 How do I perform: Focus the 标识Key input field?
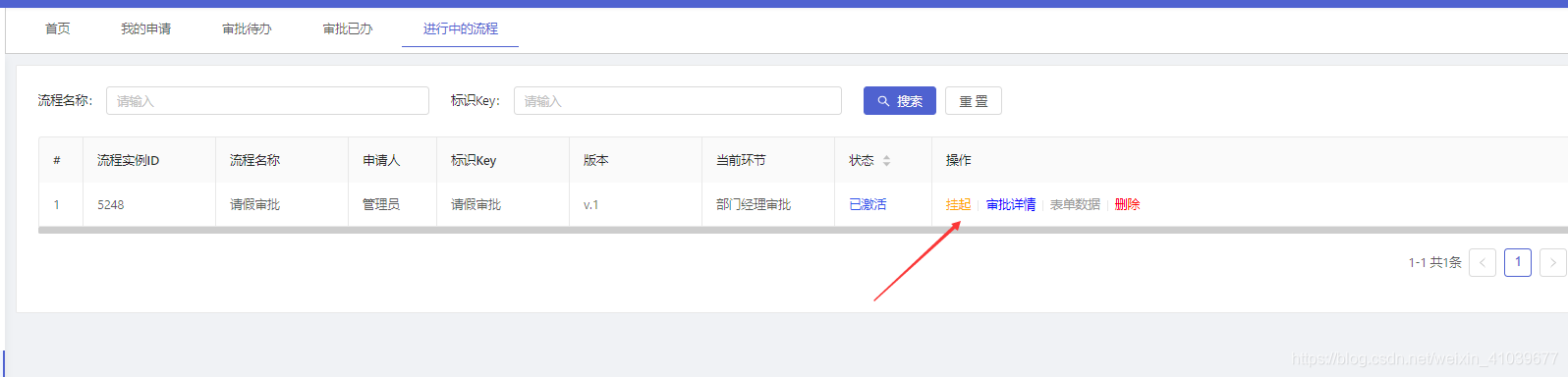click(678, 101)
